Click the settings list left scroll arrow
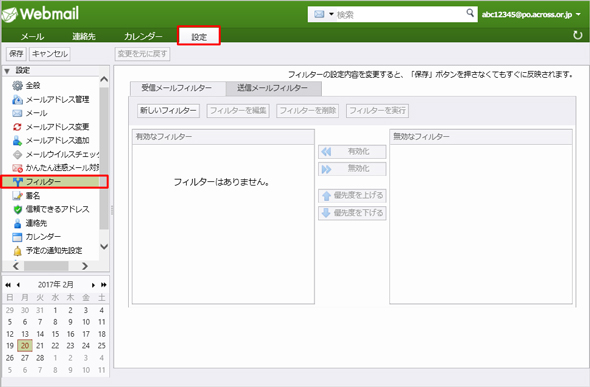 (x=16, y=266)
